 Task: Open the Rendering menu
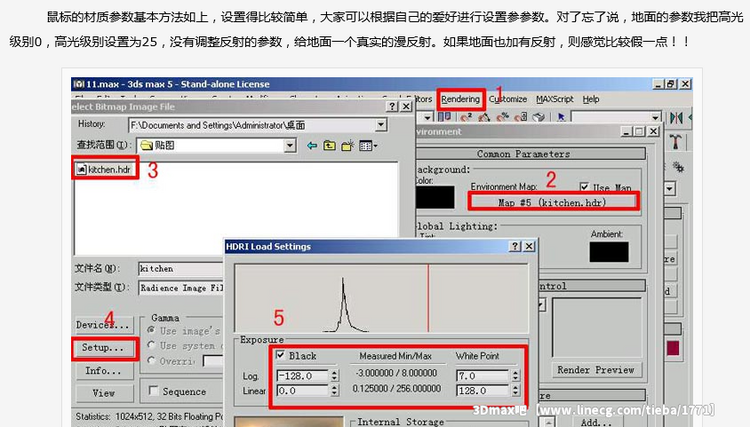coord(460,99)
